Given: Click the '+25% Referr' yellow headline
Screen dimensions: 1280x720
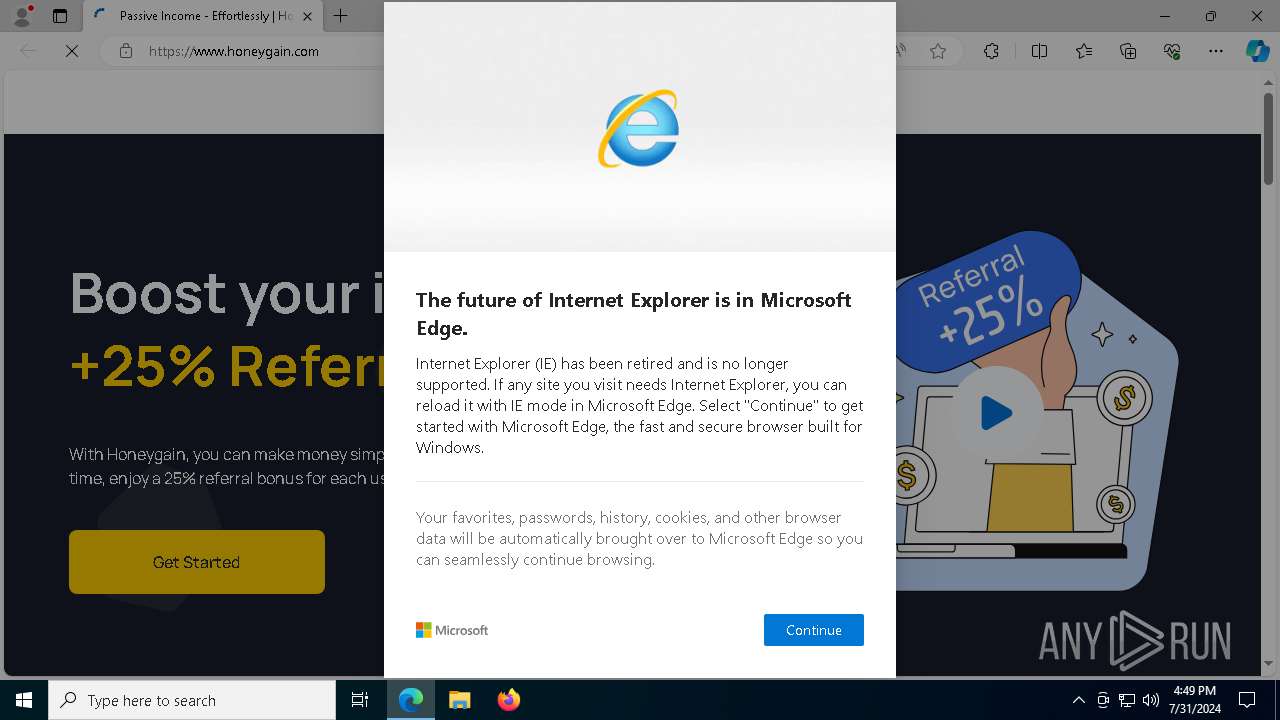Looking at the screenshot, I should pos(227,366).
